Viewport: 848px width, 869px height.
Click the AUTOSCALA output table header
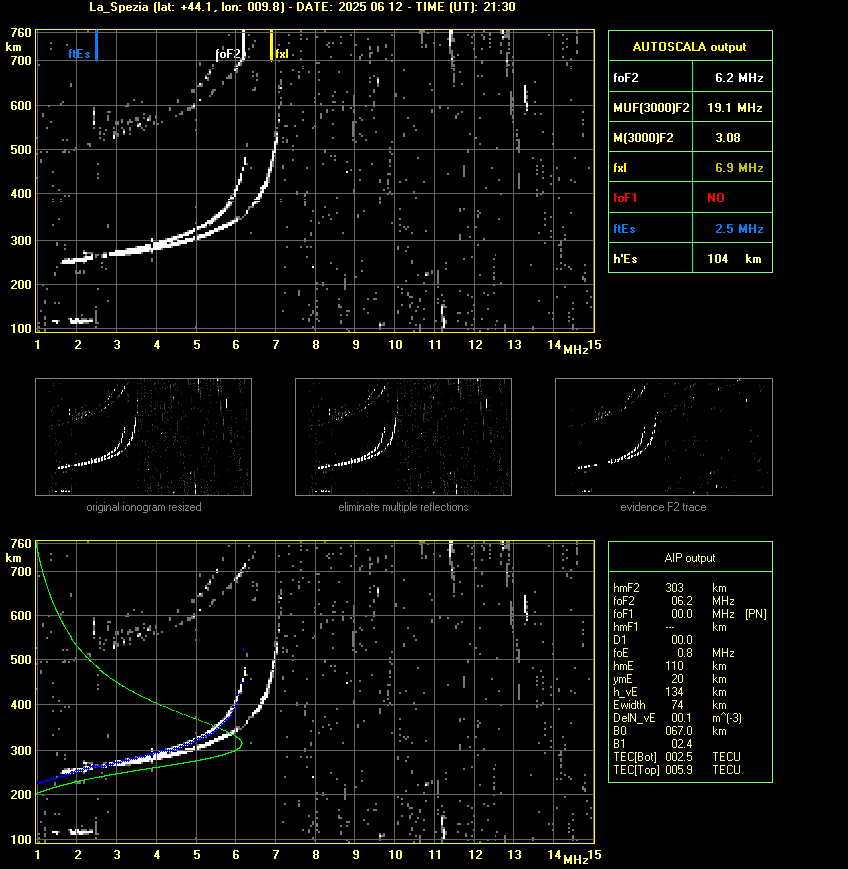[690, 47]
